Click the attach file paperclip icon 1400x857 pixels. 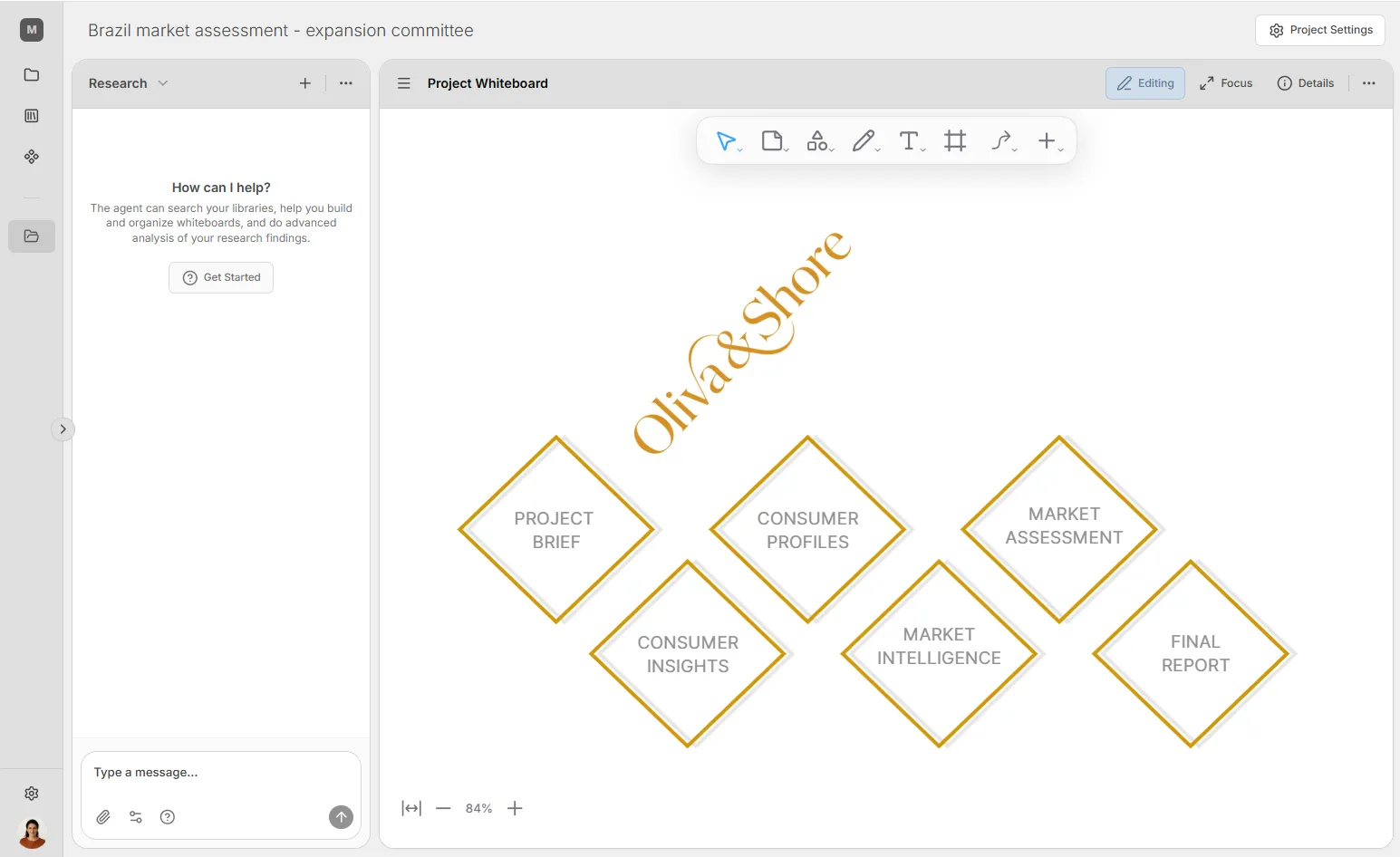(x=103, y=817)
